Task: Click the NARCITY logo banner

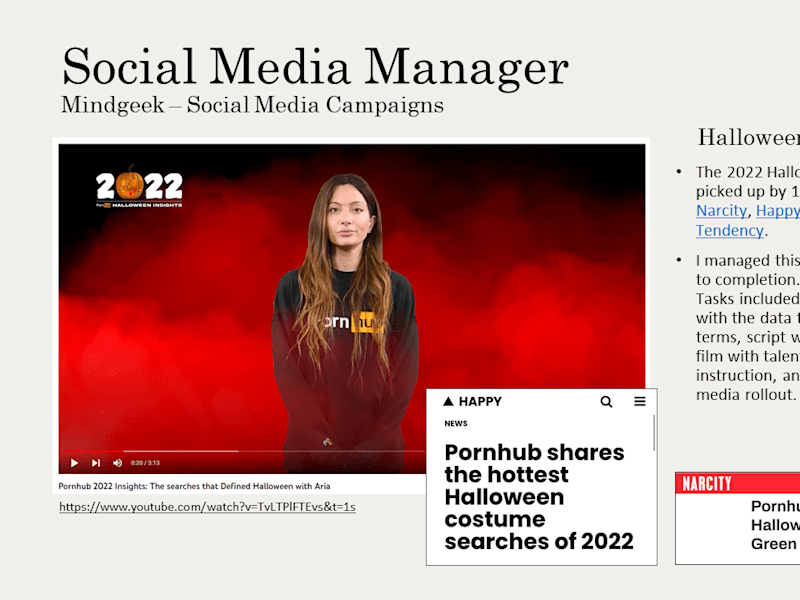Action: [738, 483]
